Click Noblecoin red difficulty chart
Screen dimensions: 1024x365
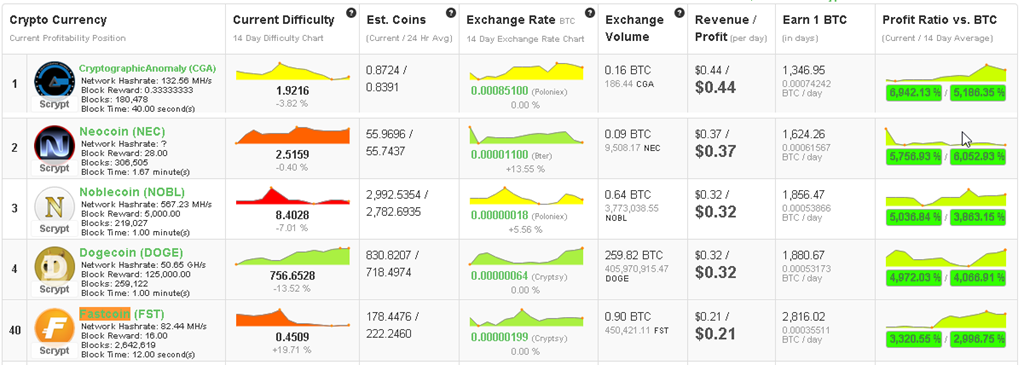click(293, 195)
